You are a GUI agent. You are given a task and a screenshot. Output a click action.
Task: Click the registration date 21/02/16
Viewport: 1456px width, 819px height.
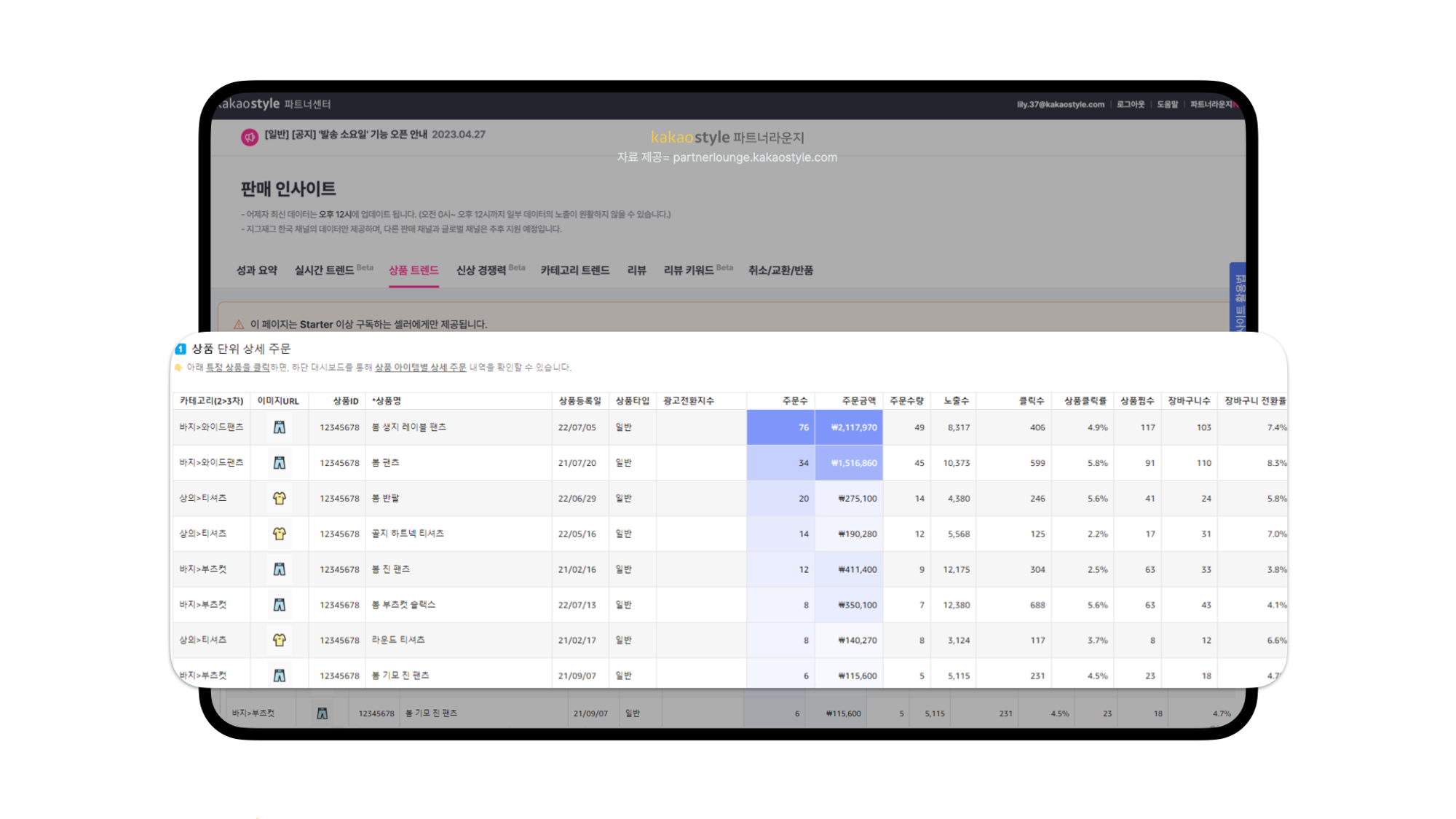tap(577, 569)
